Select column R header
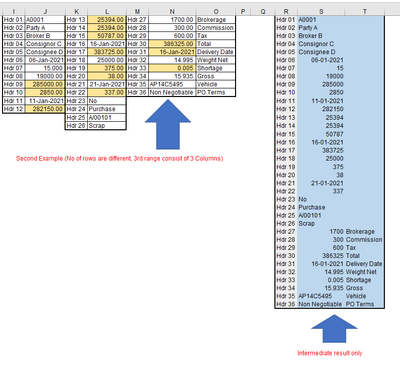400x365 pixels. 286,11
